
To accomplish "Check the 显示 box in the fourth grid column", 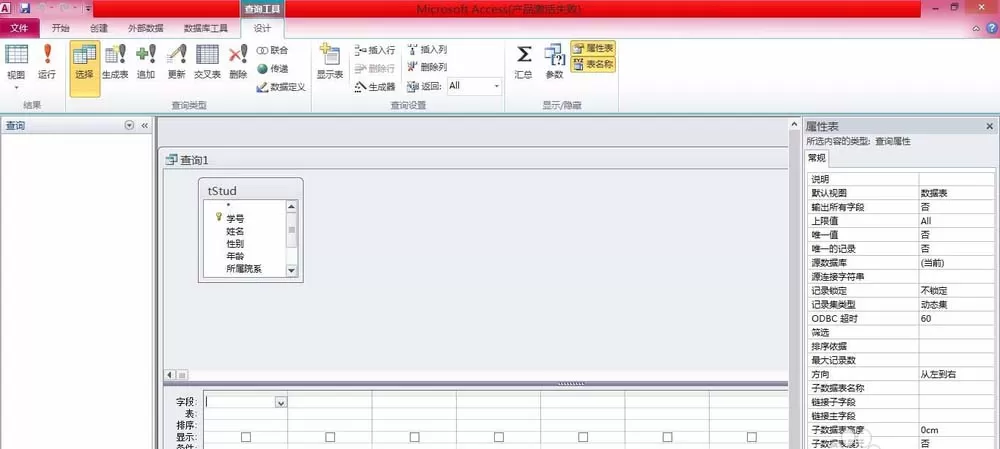I will pos(499,437).
